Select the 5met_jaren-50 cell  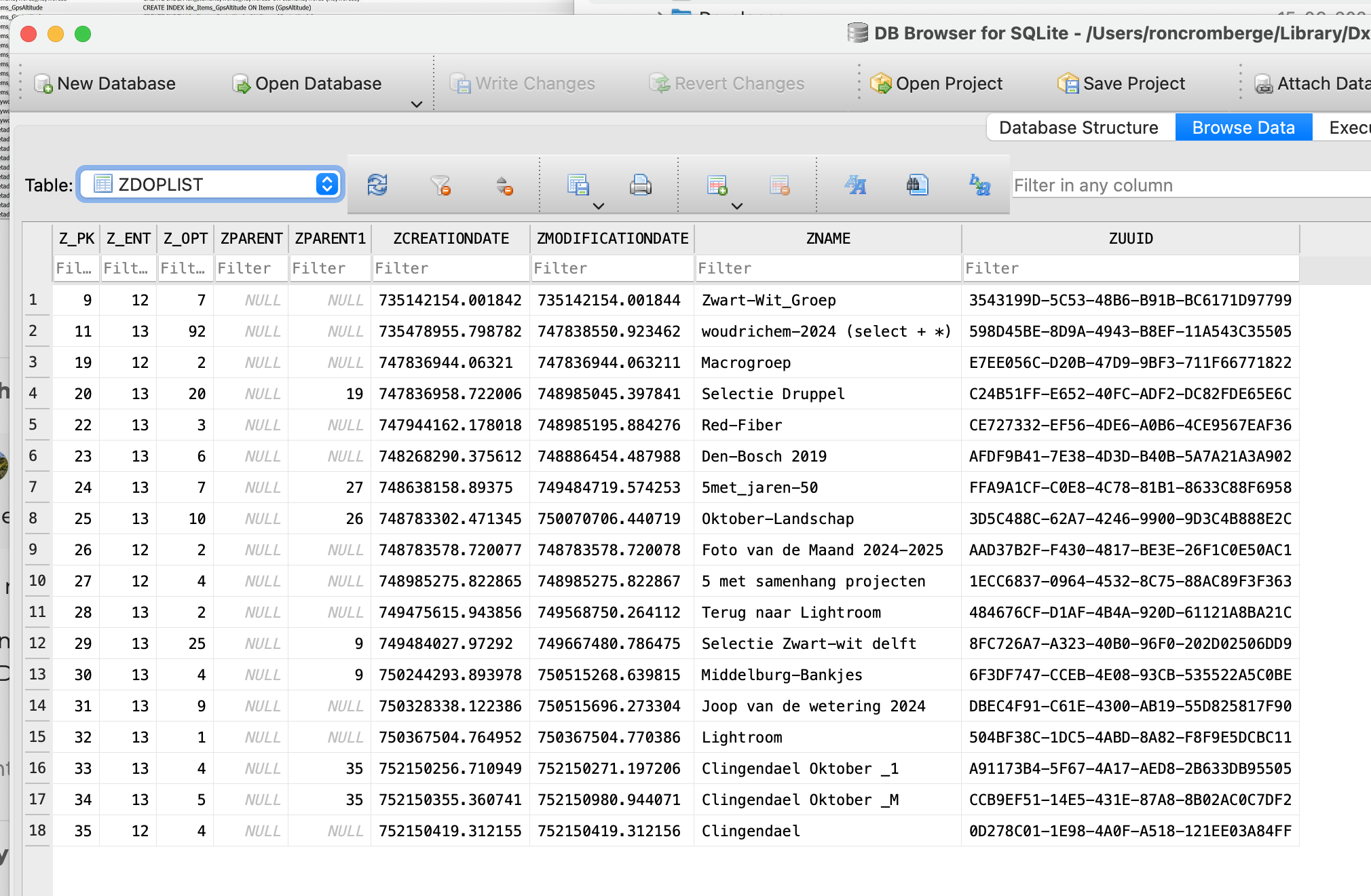click(x=828, y=487)
